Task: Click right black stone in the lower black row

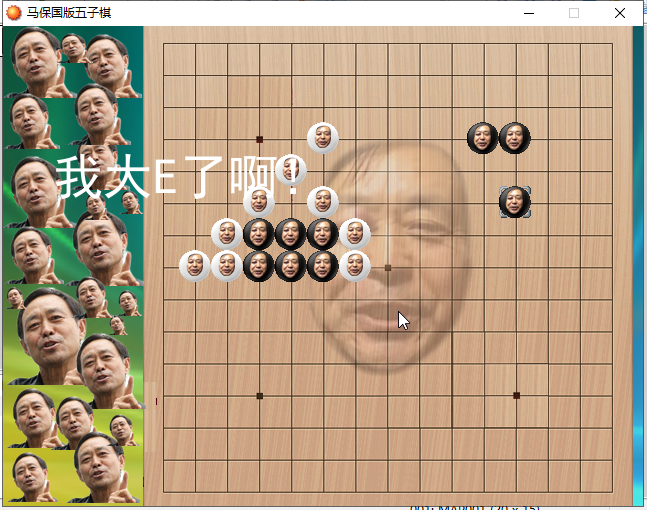Action: (323, 266)
